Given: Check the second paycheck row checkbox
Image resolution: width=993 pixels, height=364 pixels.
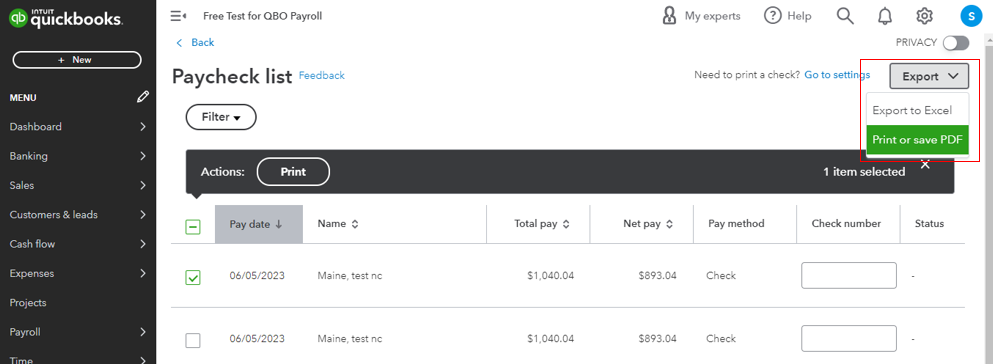Looking at the screenshot, I should point(193,340).
